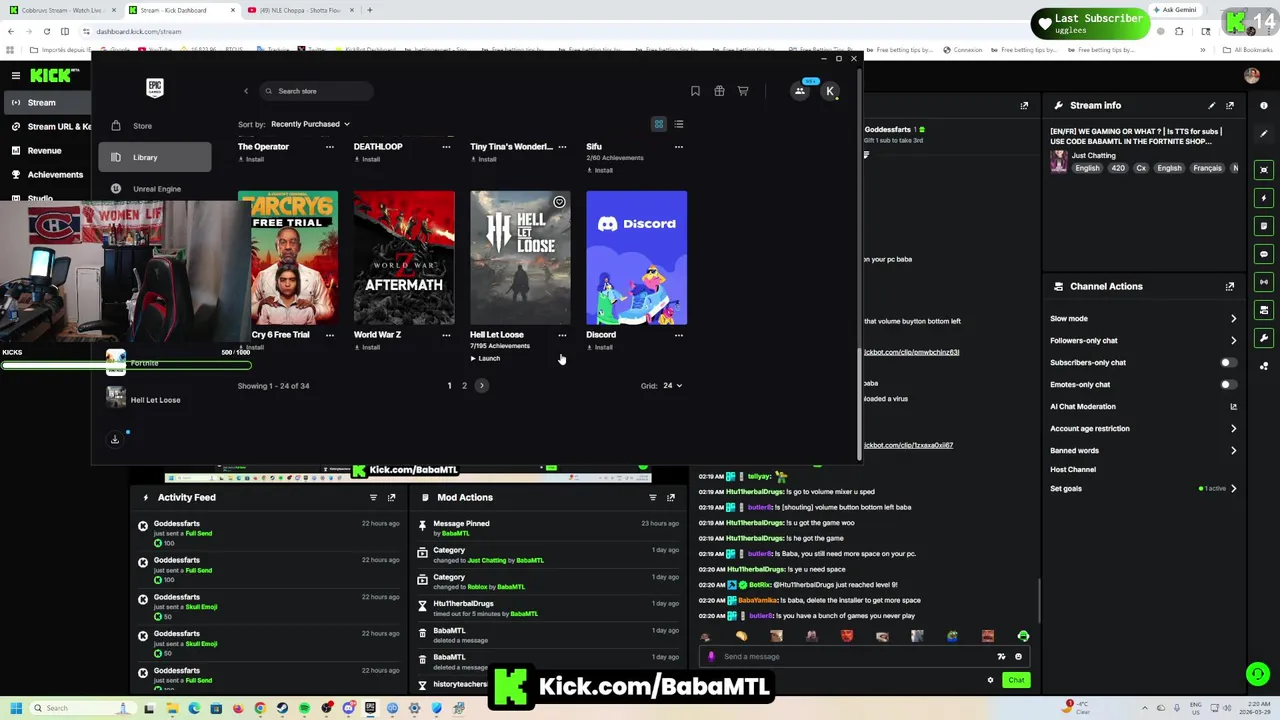Send message with green Chat button

tap(1016, 680)
